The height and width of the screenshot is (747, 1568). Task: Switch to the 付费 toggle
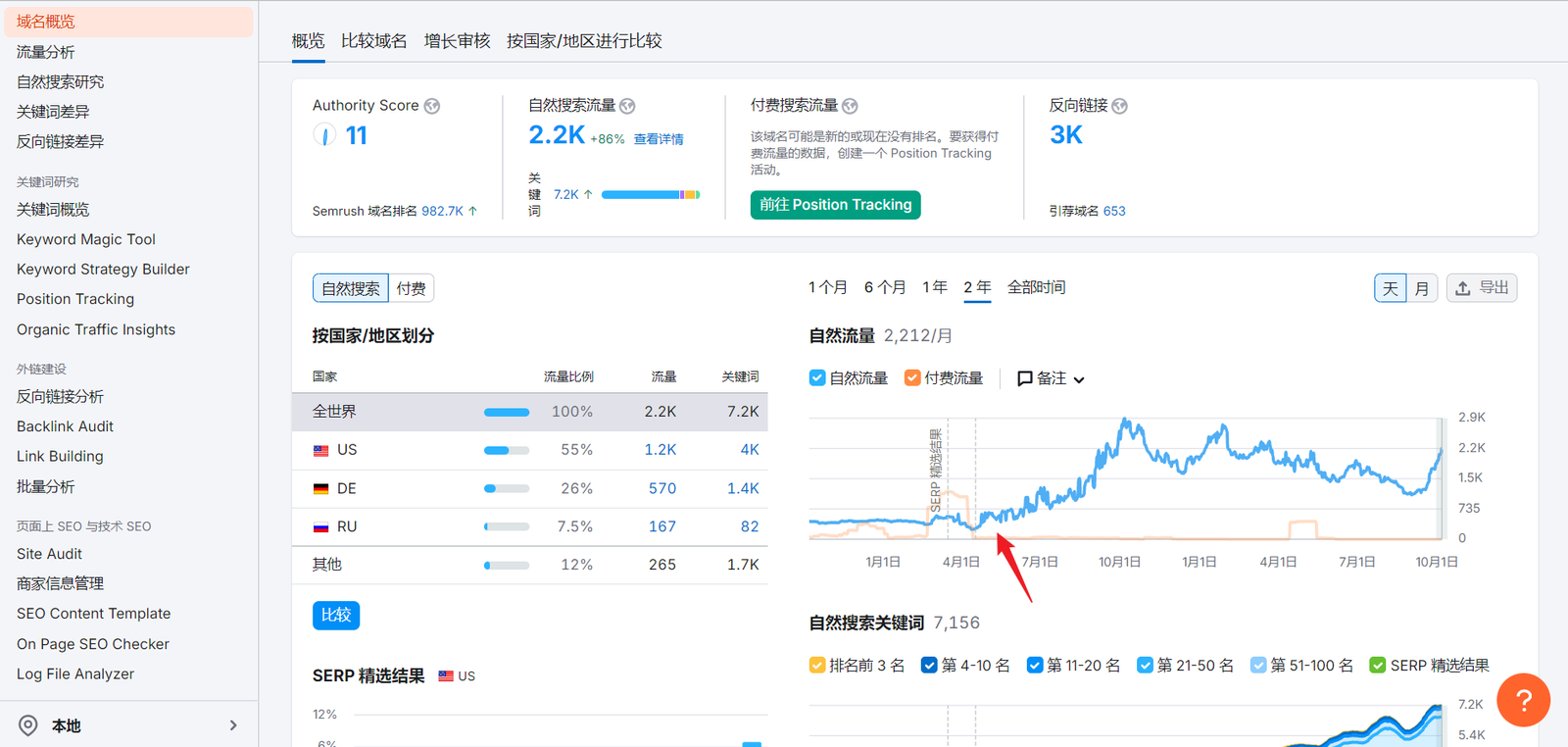412,288
